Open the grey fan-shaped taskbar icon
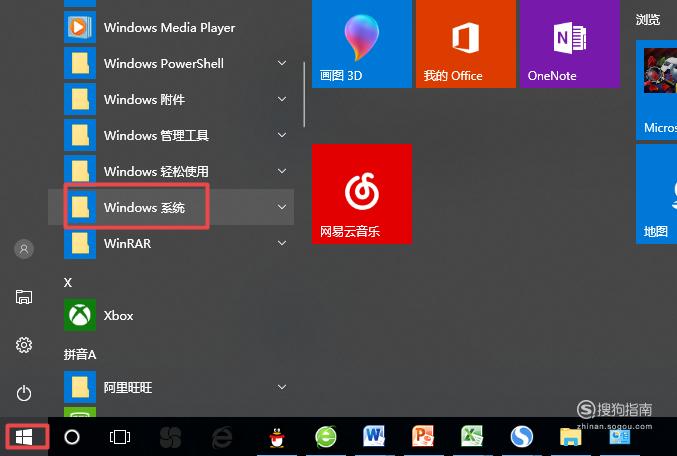This screenshot has width=677, height=456. (171, 437)
